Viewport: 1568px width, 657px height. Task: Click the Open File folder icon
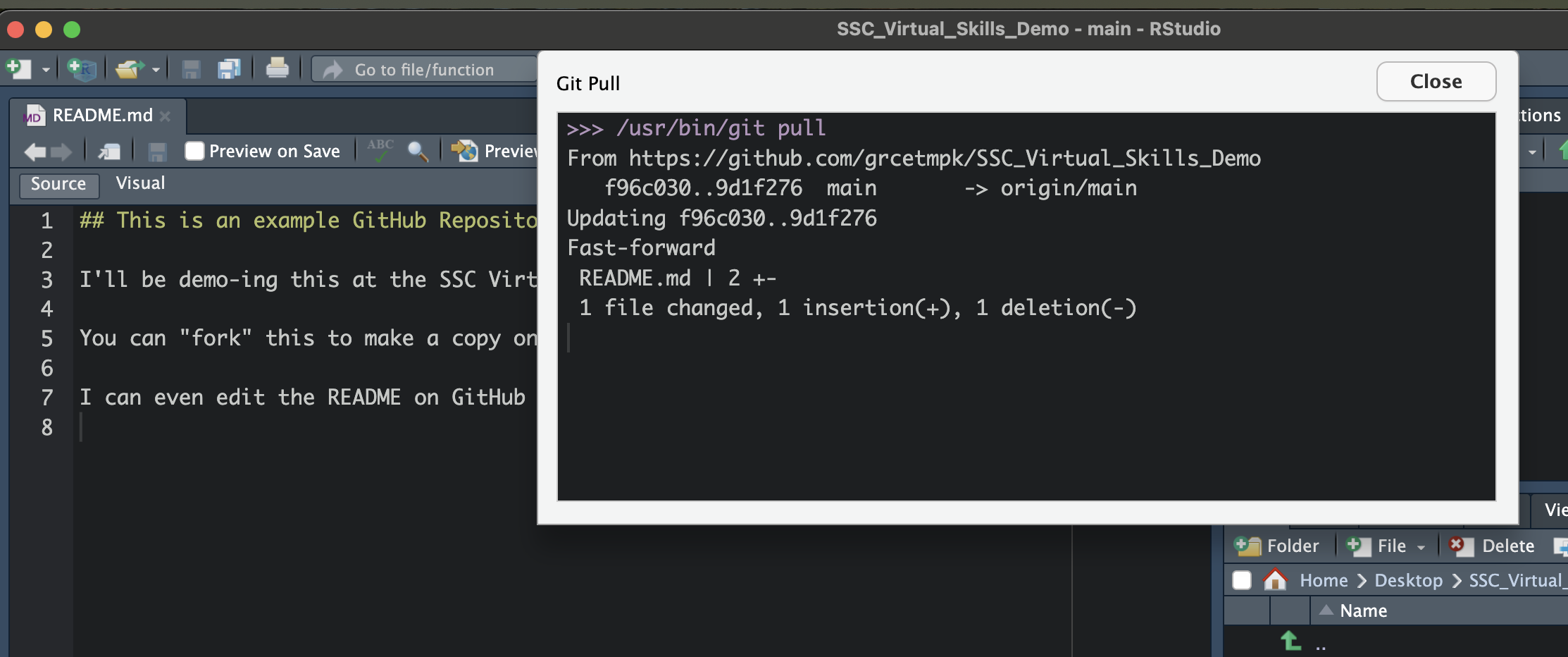click(x=129, y=69)
